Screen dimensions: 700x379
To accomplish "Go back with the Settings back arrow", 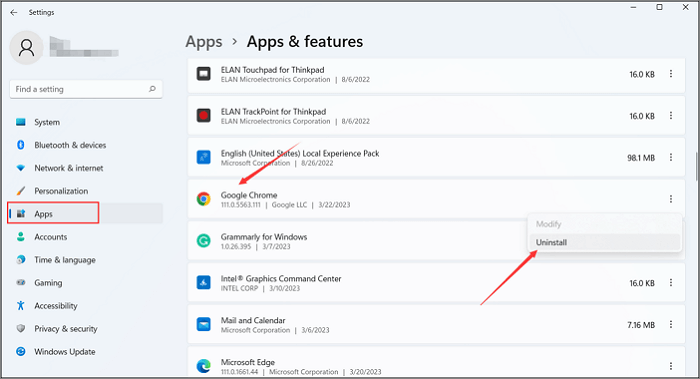I will pyautogui.click(x=14, y=12).
